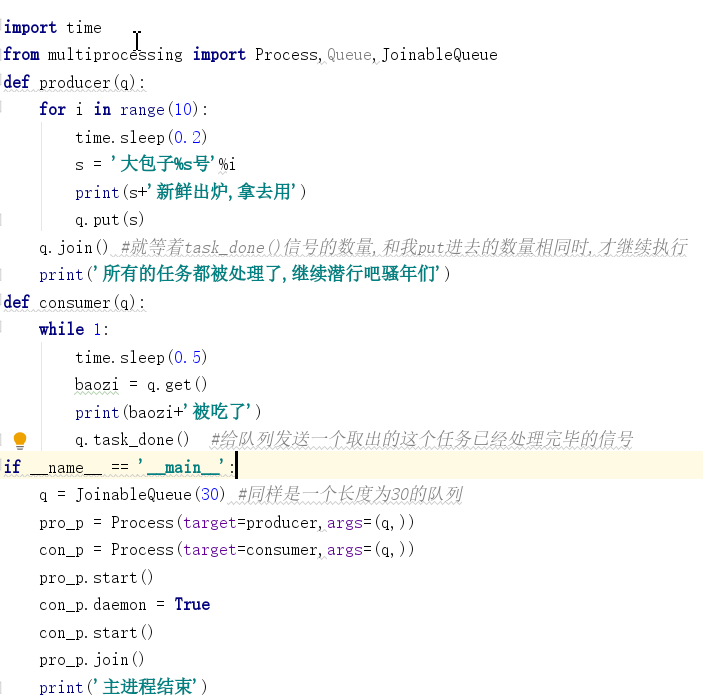Click the 'JoinableQueue(30)' constructor call
Image resolution: width=703 pixels, height=697 pixels.
pos(150,494)
